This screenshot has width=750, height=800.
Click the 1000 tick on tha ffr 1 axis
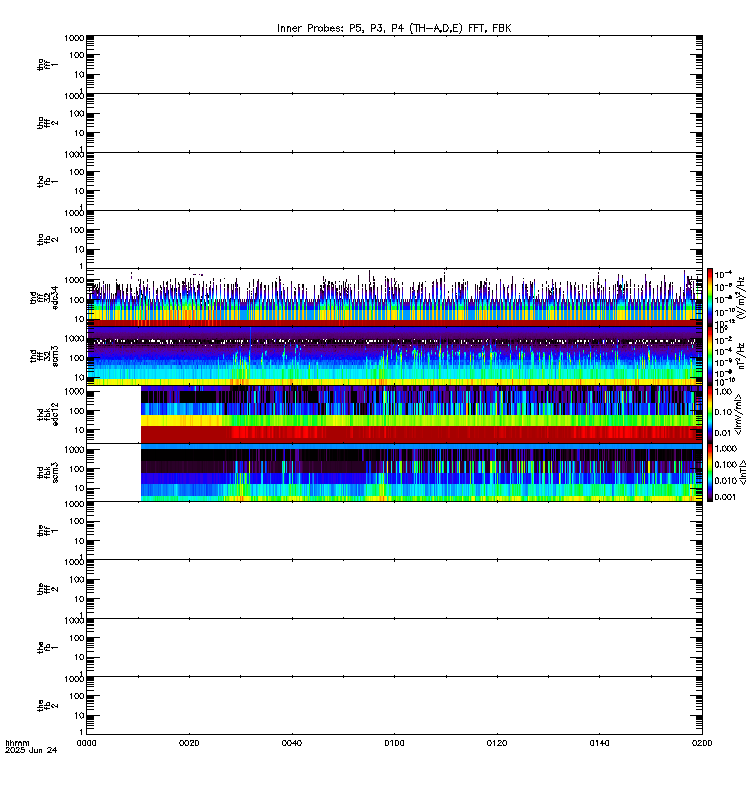point(74,38)
